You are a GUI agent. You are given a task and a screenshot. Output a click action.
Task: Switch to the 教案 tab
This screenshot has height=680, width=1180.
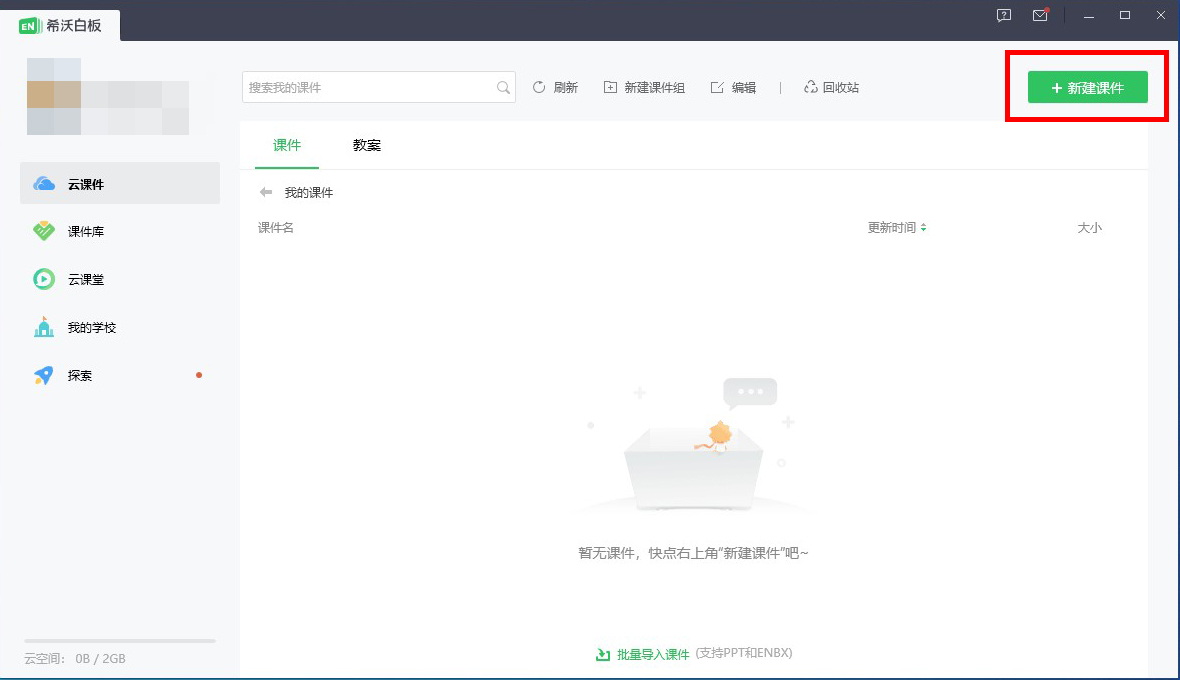click(x=367, y=145)
